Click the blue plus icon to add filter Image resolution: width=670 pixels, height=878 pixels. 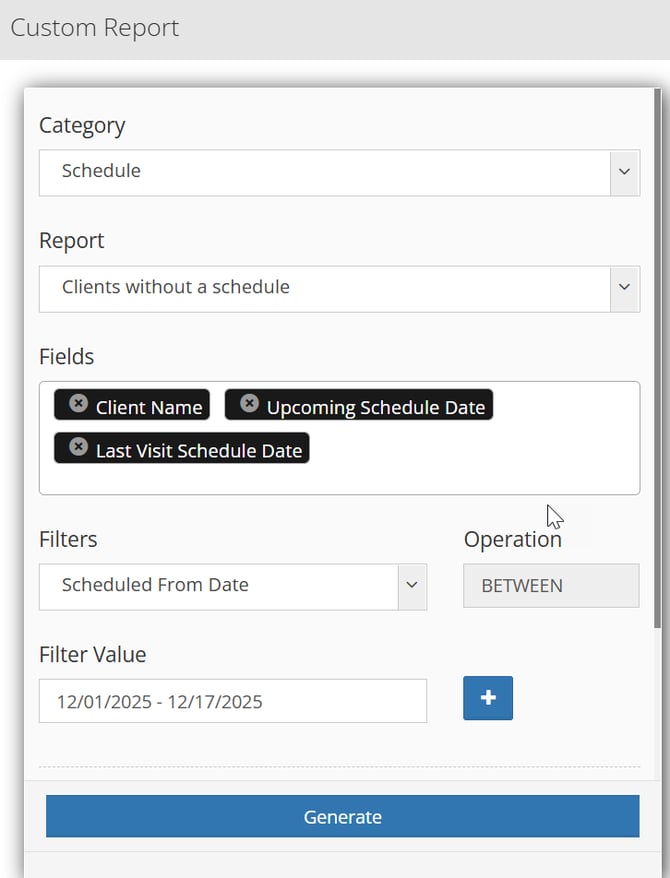coord(488,698)
